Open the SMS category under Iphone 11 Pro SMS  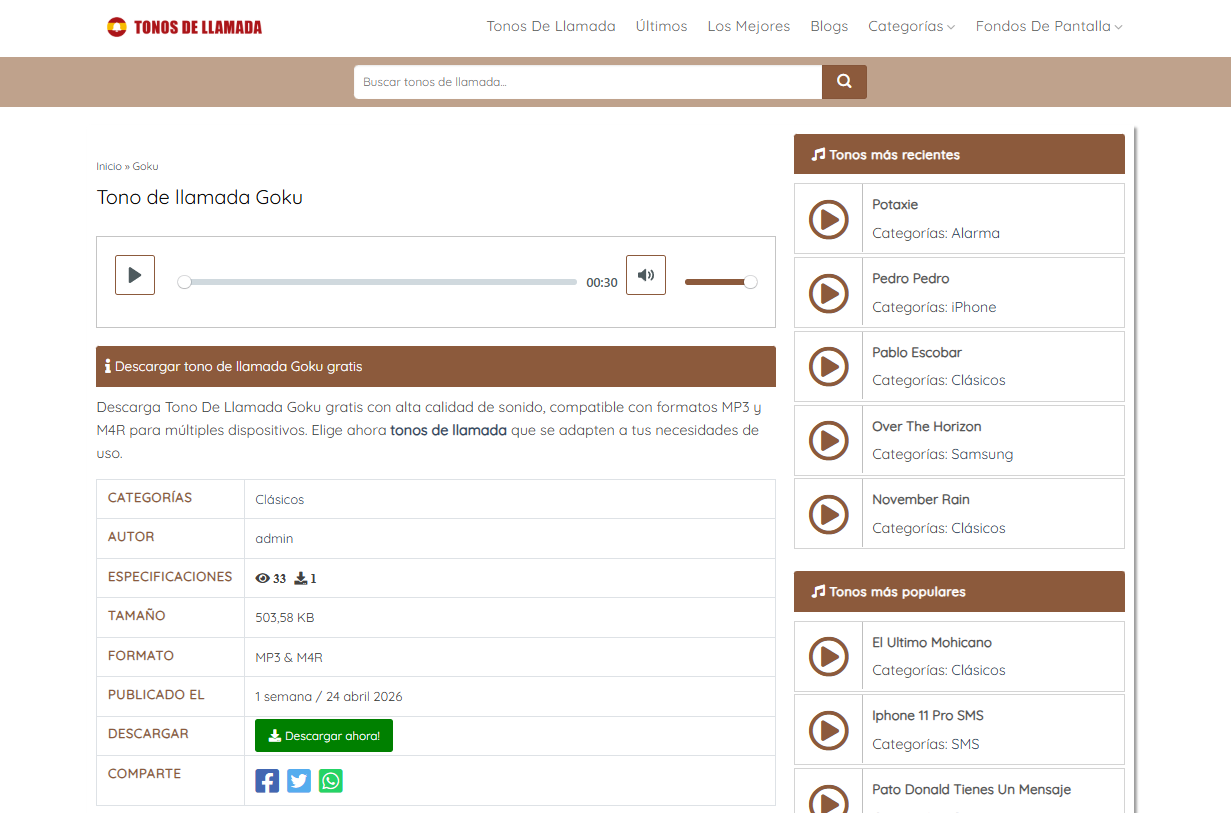click(x=966, y=744)
